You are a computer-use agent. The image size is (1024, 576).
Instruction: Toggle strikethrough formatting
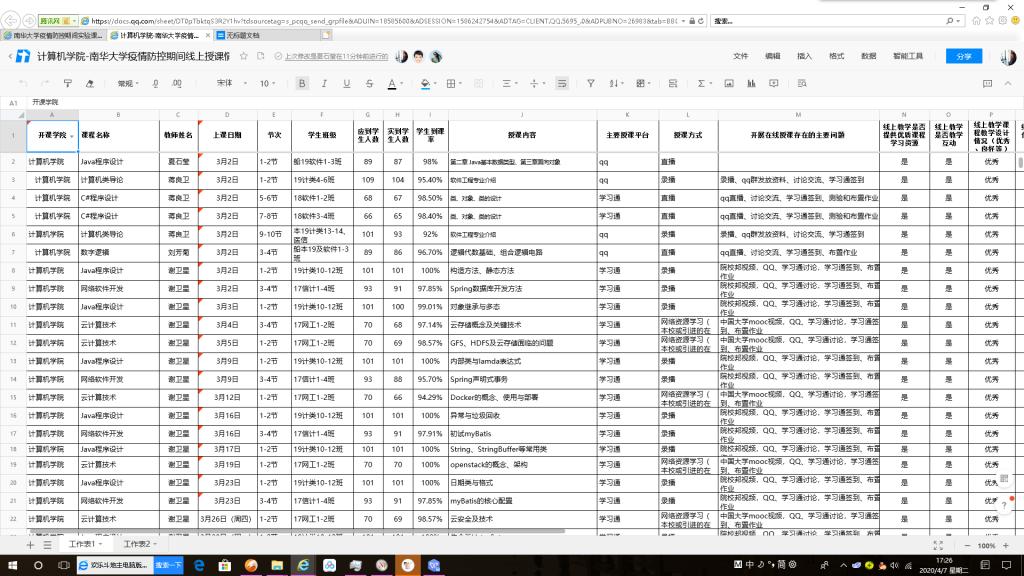pyautogui.click(x=368, y=83)
